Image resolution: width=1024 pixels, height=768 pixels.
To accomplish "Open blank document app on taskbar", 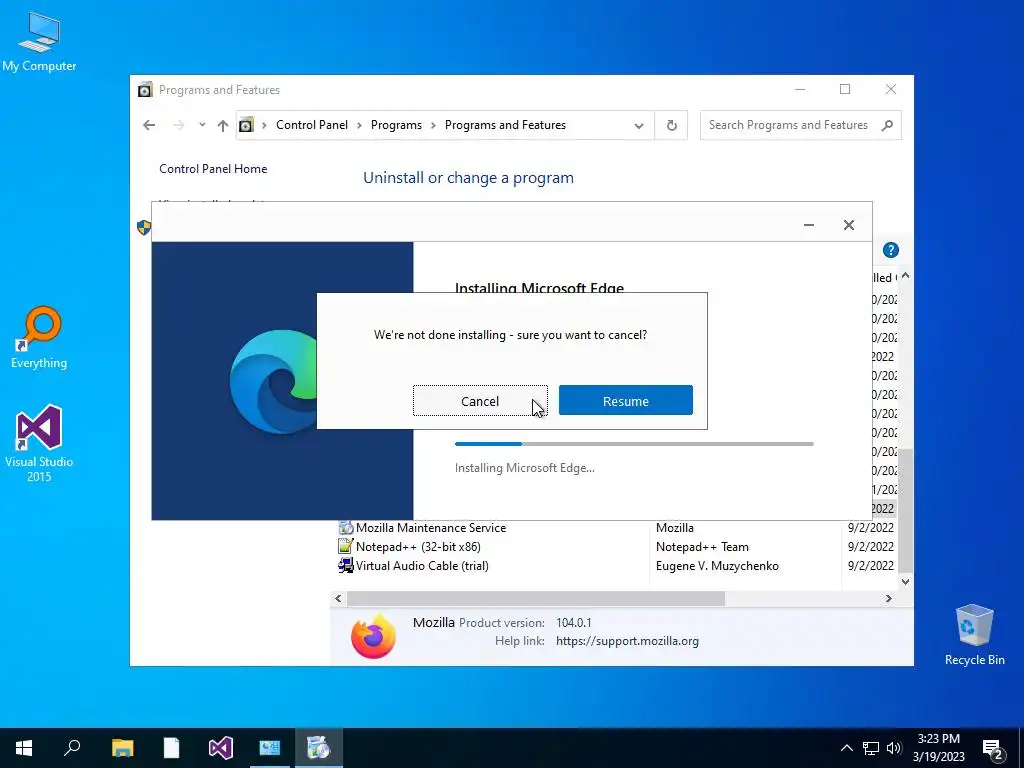I will [x=171, y=748].
